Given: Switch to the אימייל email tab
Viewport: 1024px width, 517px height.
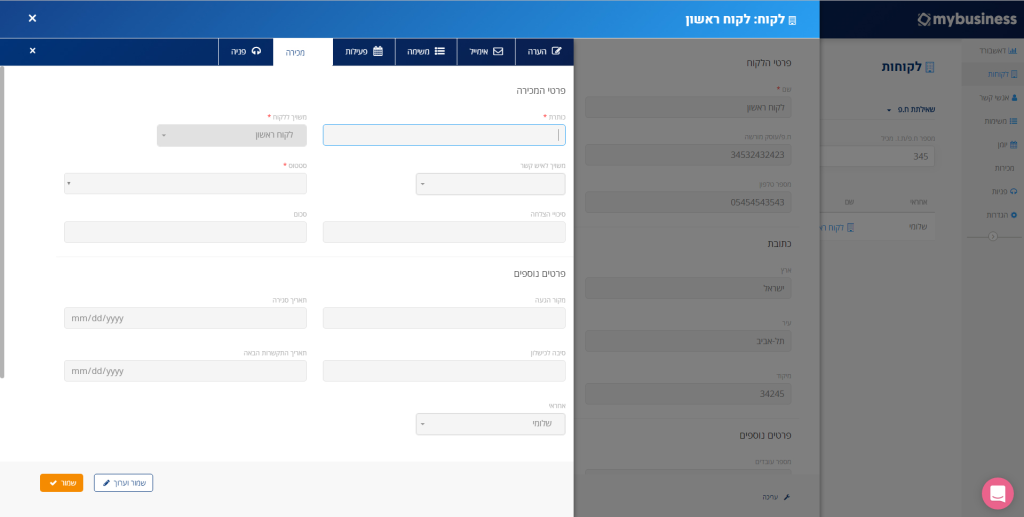Looking at the screenshot, I should (487, 52).
